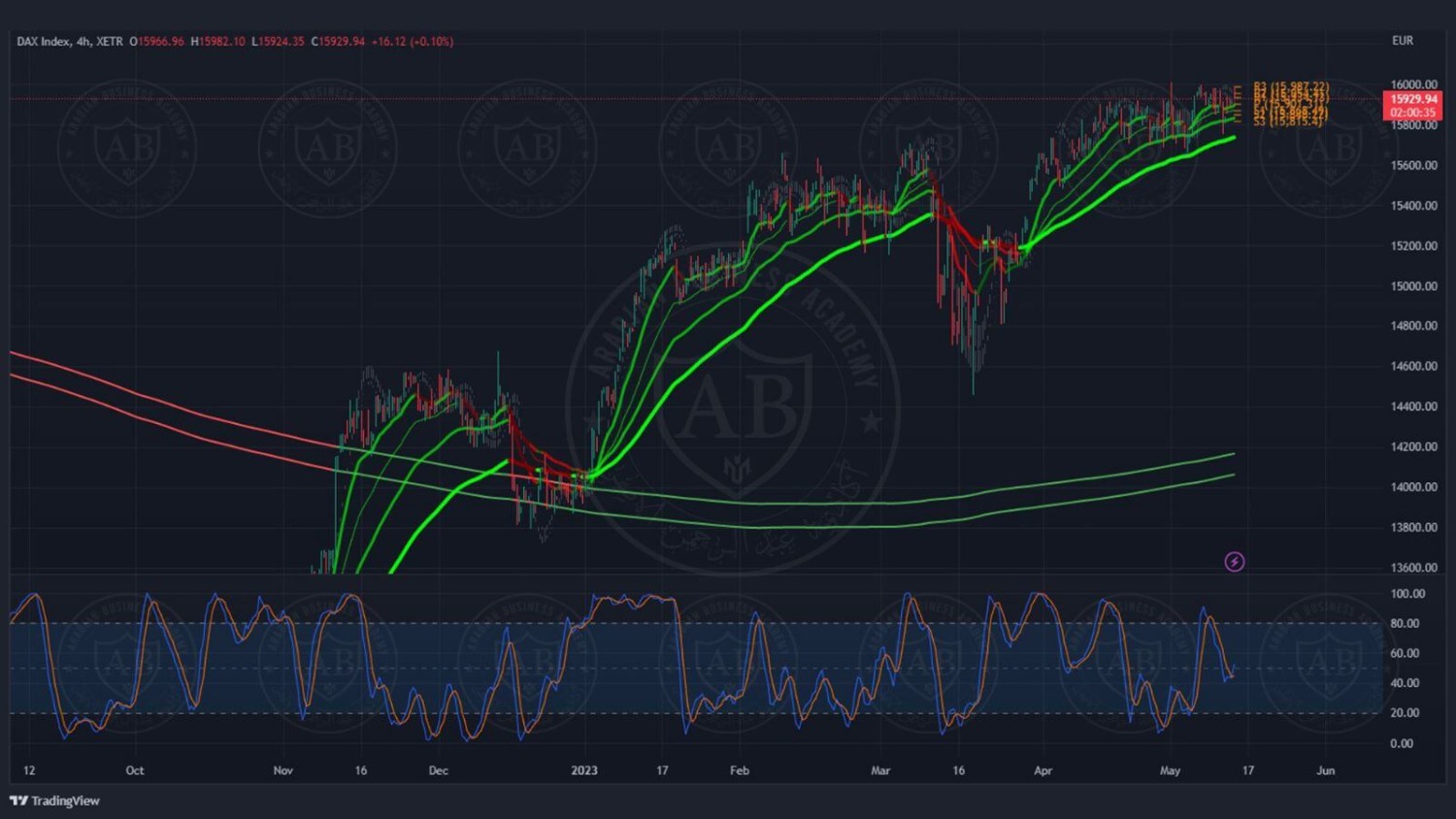Click the 2023 label on time axis
The height and width of the screenshot is (819, 1456).
[x=584, y=770]
